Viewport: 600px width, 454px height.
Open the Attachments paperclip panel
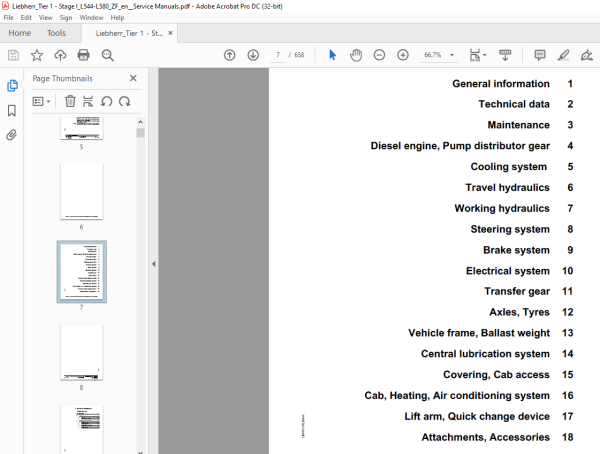[x=11, y=135]
